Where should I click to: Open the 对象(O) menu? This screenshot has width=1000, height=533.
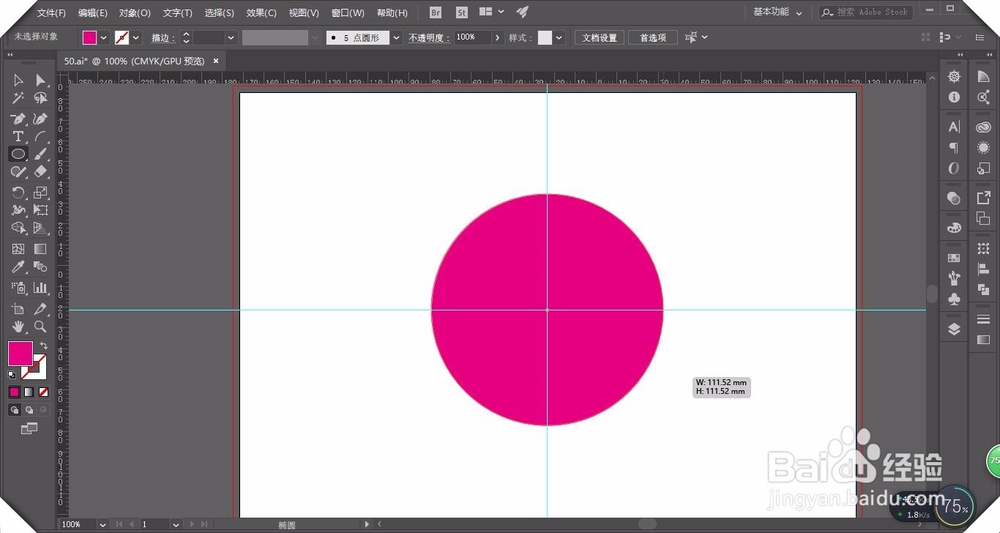tap(135, 13)
